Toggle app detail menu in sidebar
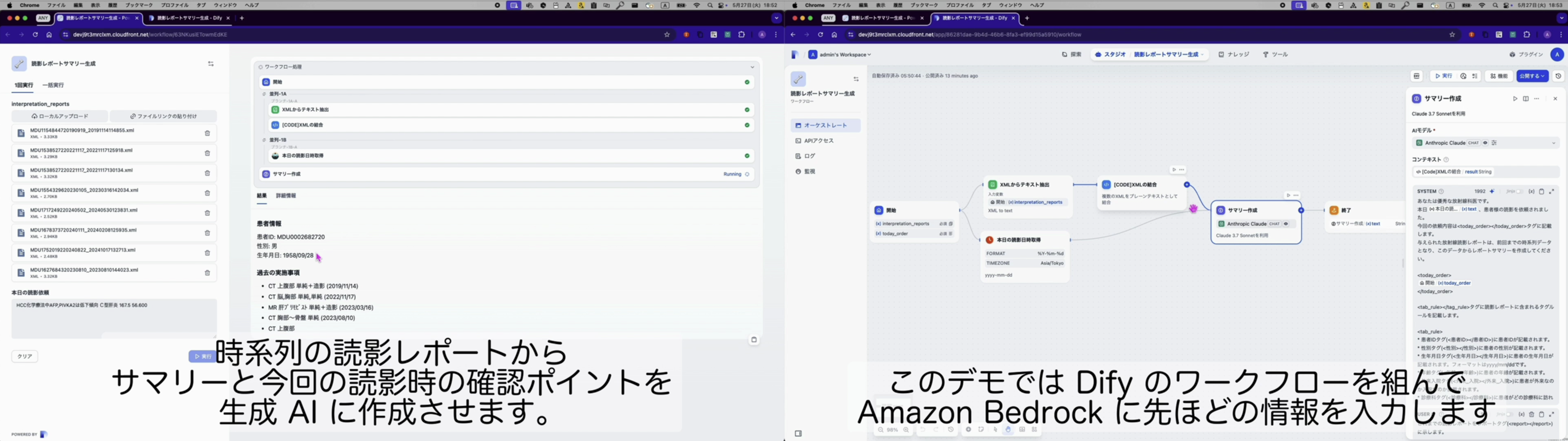Viewport: 1568px width, 441px height. (x=856, y=79)
